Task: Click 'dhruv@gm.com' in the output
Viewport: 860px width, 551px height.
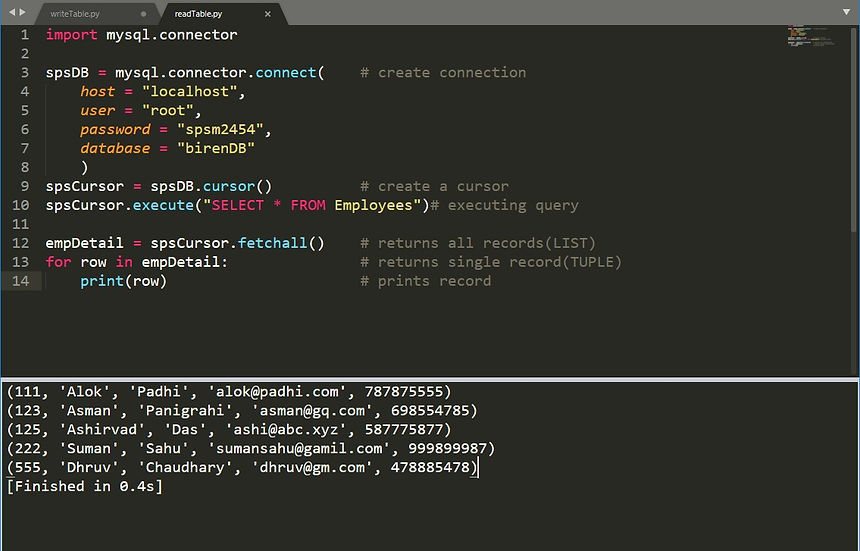Action: point(312,467)
